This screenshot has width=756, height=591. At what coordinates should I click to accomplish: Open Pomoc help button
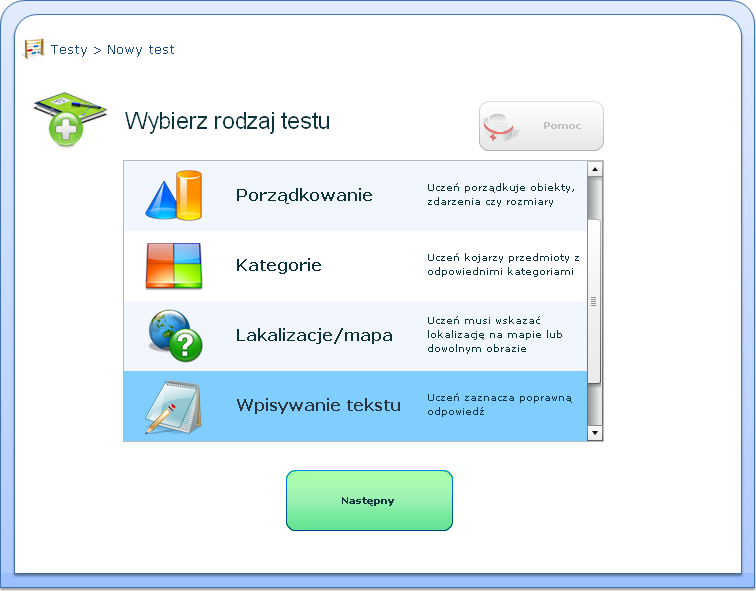click(x=541, y=126)
